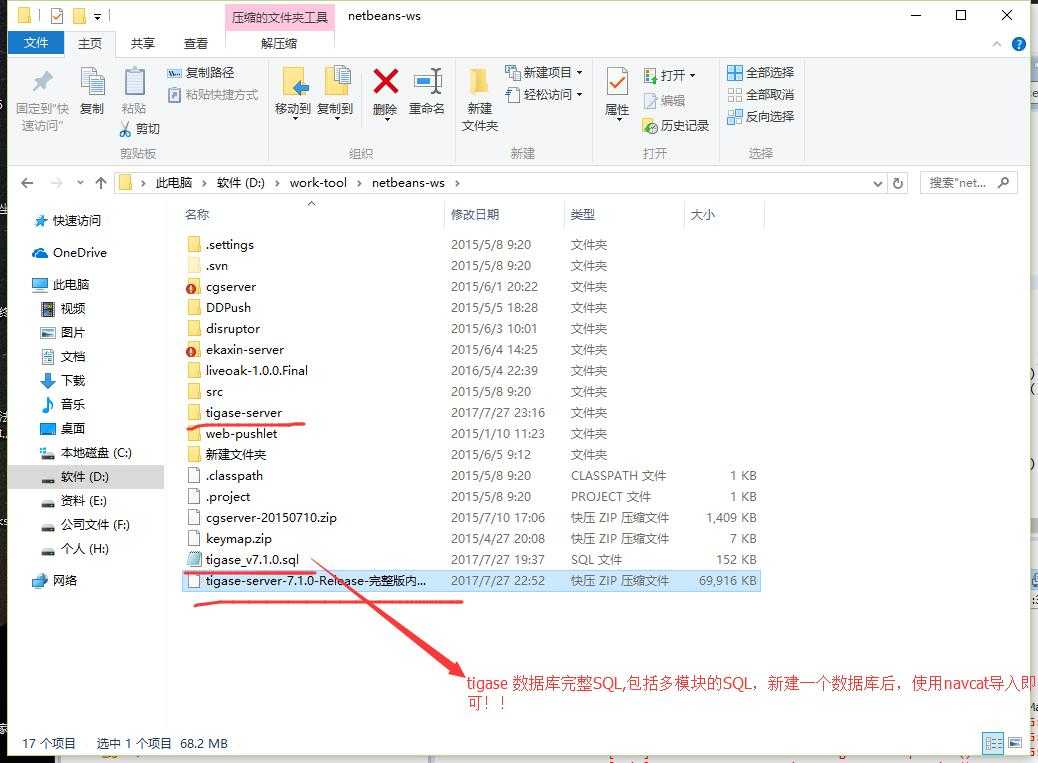Expand the Open dropdown in ribbon
This screenshot has width=1038, height=763.
692,75
